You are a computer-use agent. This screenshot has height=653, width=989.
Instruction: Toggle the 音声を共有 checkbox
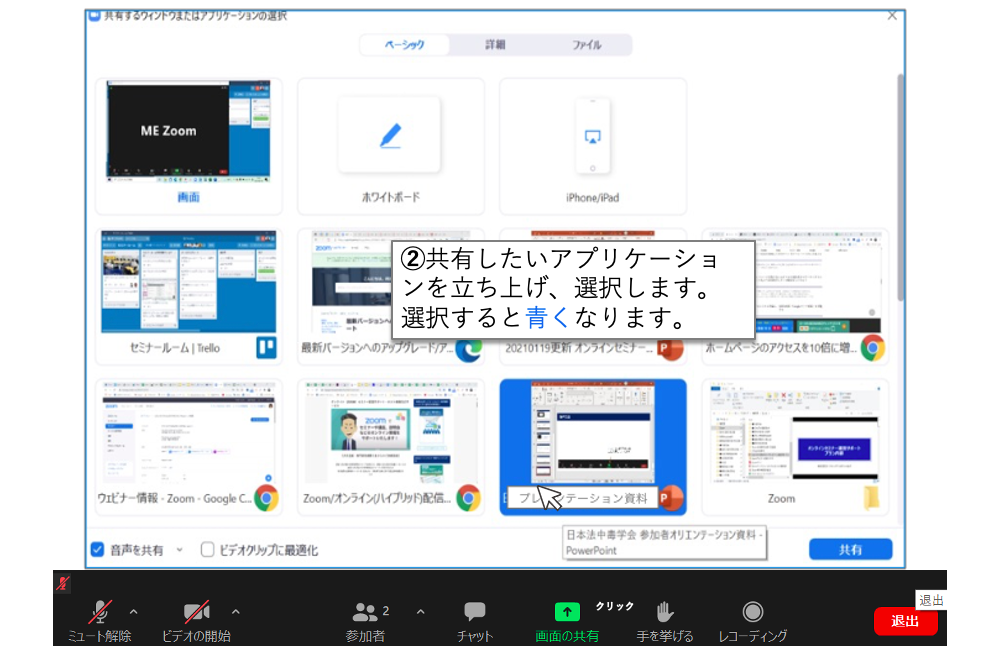click(x=97, y=550)
